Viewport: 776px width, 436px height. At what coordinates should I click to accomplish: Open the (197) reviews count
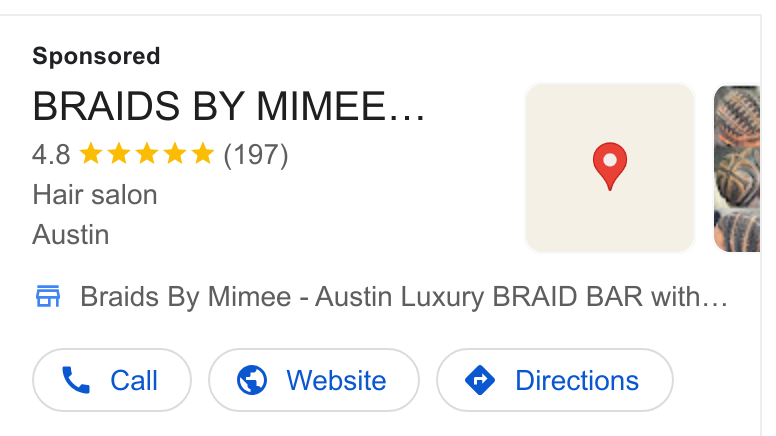(256, 155)
